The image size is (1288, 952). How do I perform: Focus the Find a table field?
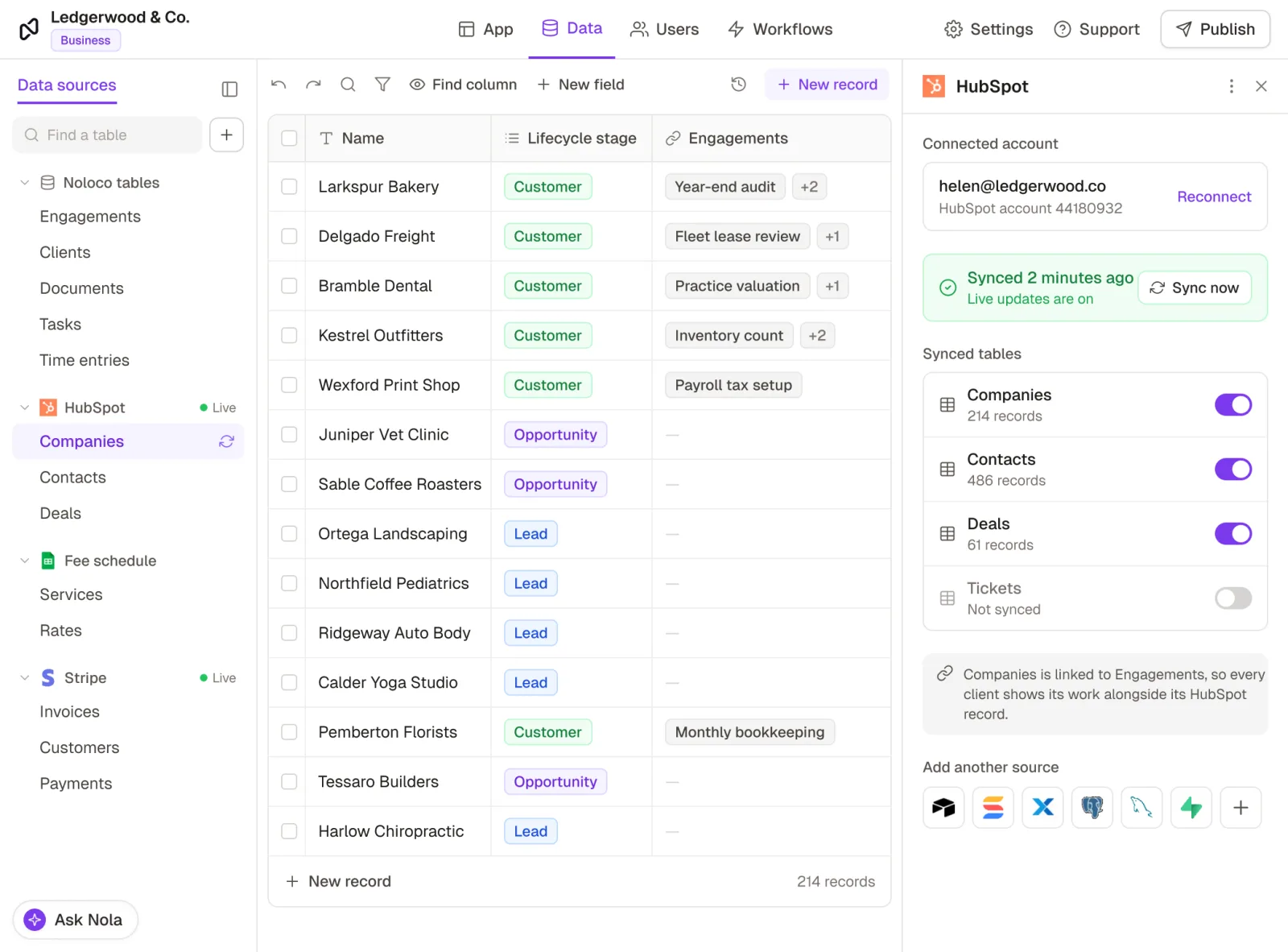[107, 135]
